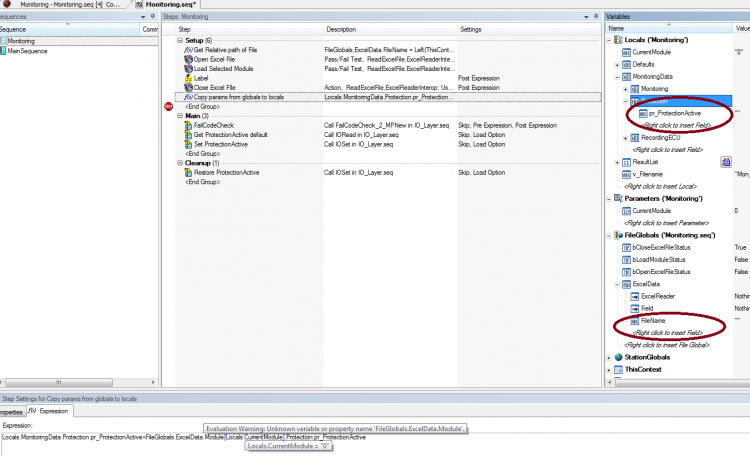
Task: Collapse the ExcelData container
Action: pyautogui.click(x=617, y=284)
